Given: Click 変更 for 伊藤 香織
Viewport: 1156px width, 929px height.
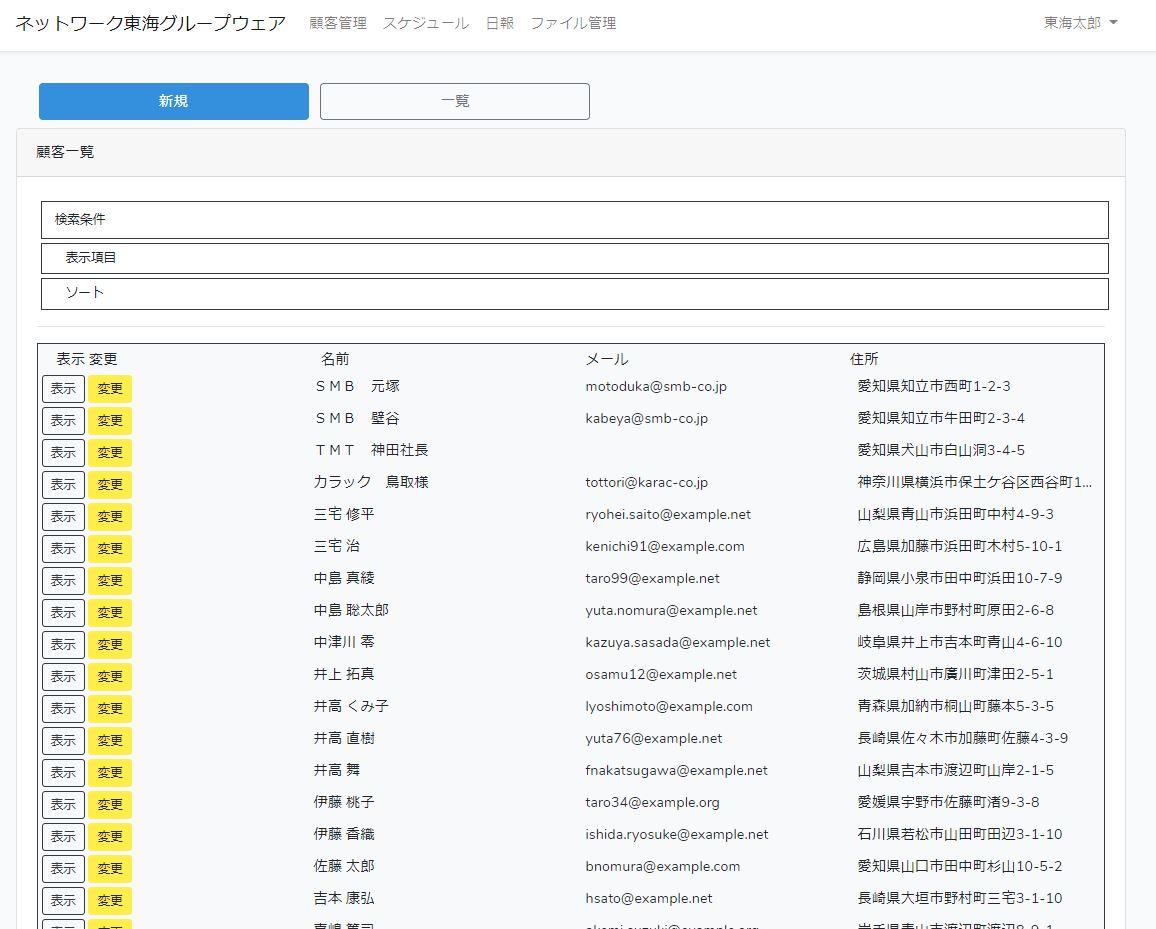Looking at the screenshot, I should (110, 837).
